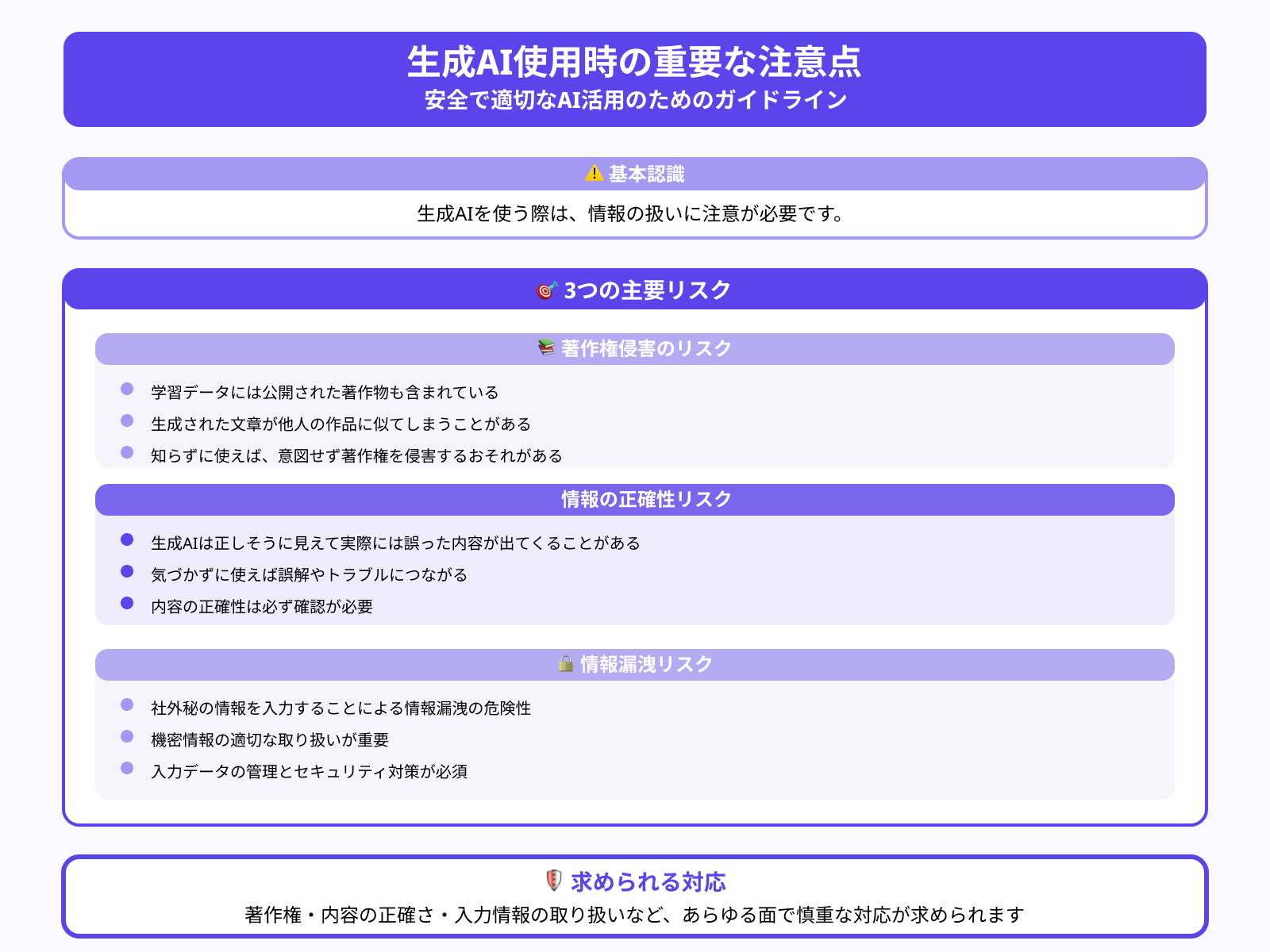
Task: Click the text 知らずに使えば、意図せず著作権を侵害するおそれがある
Action: [356, 455]
